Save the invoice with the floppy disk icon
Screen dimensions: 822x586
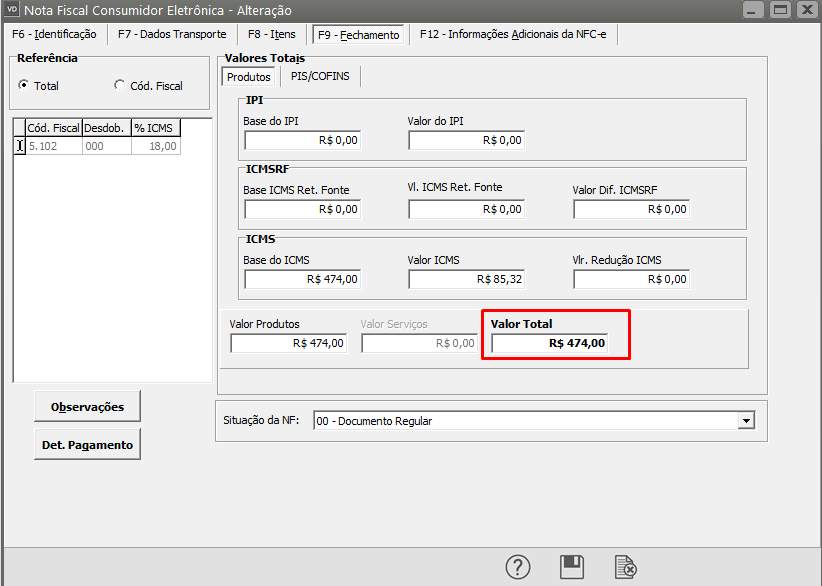pos(571,567)
